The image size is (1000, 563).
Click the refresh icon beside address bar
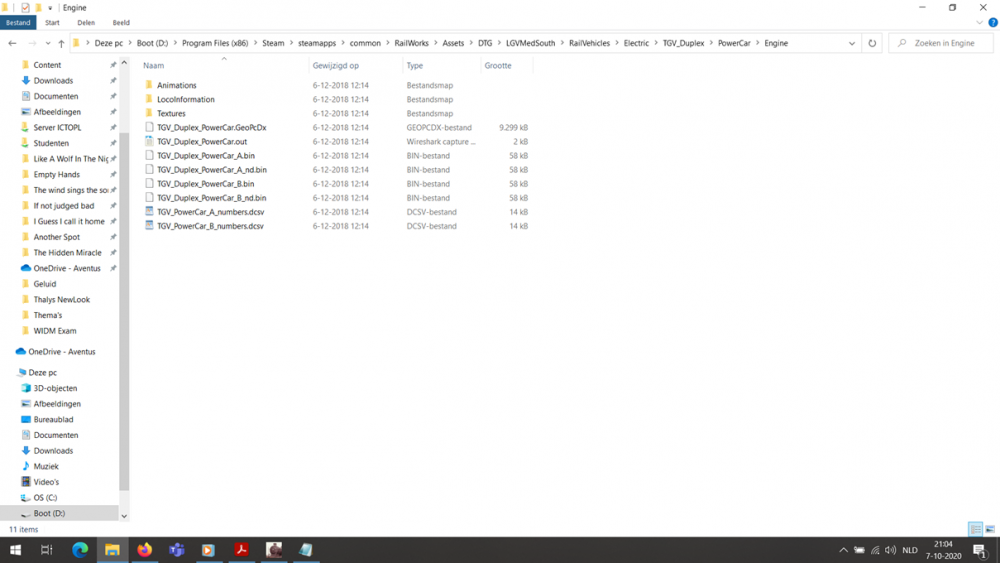click(x=872, y=43)
